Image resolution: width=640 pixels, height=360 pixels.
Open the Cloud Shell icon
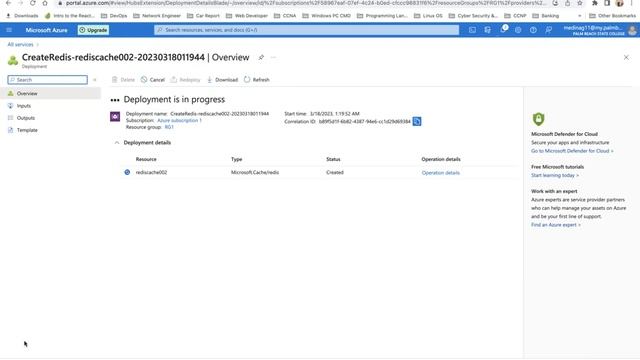(472, 30)
